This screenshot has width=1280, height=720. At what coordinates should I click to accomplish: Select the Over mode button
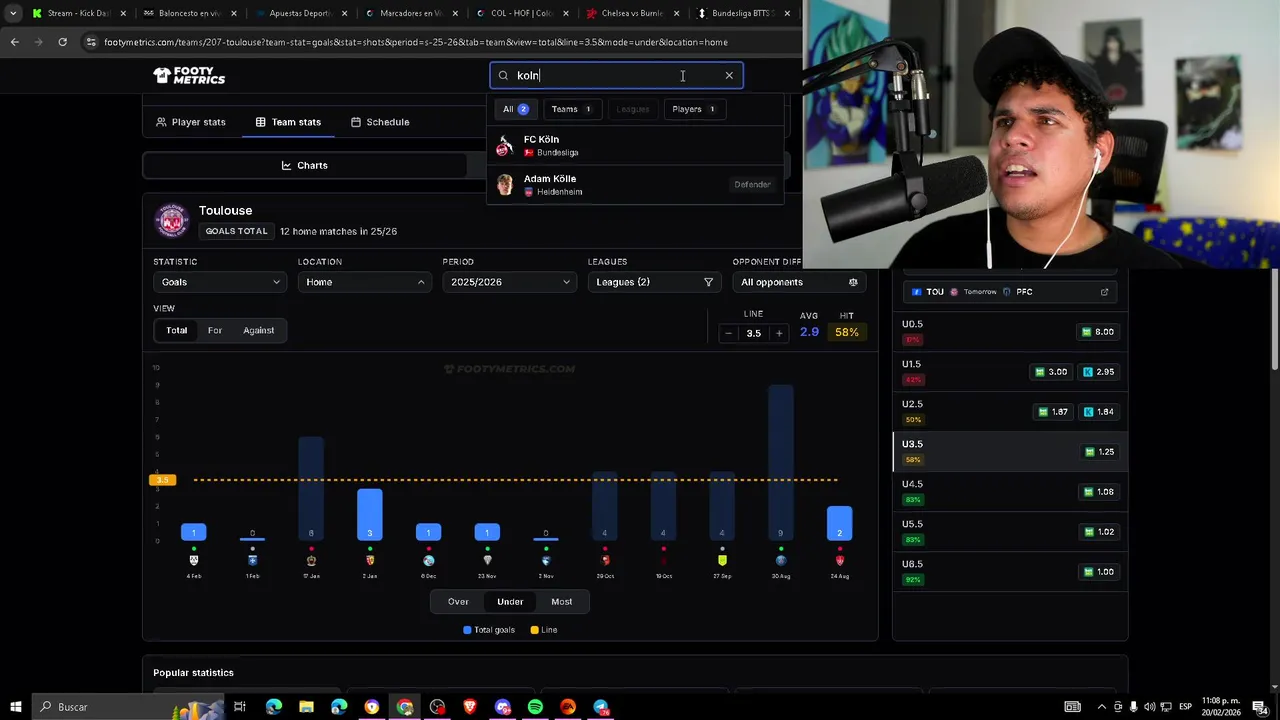458,601
